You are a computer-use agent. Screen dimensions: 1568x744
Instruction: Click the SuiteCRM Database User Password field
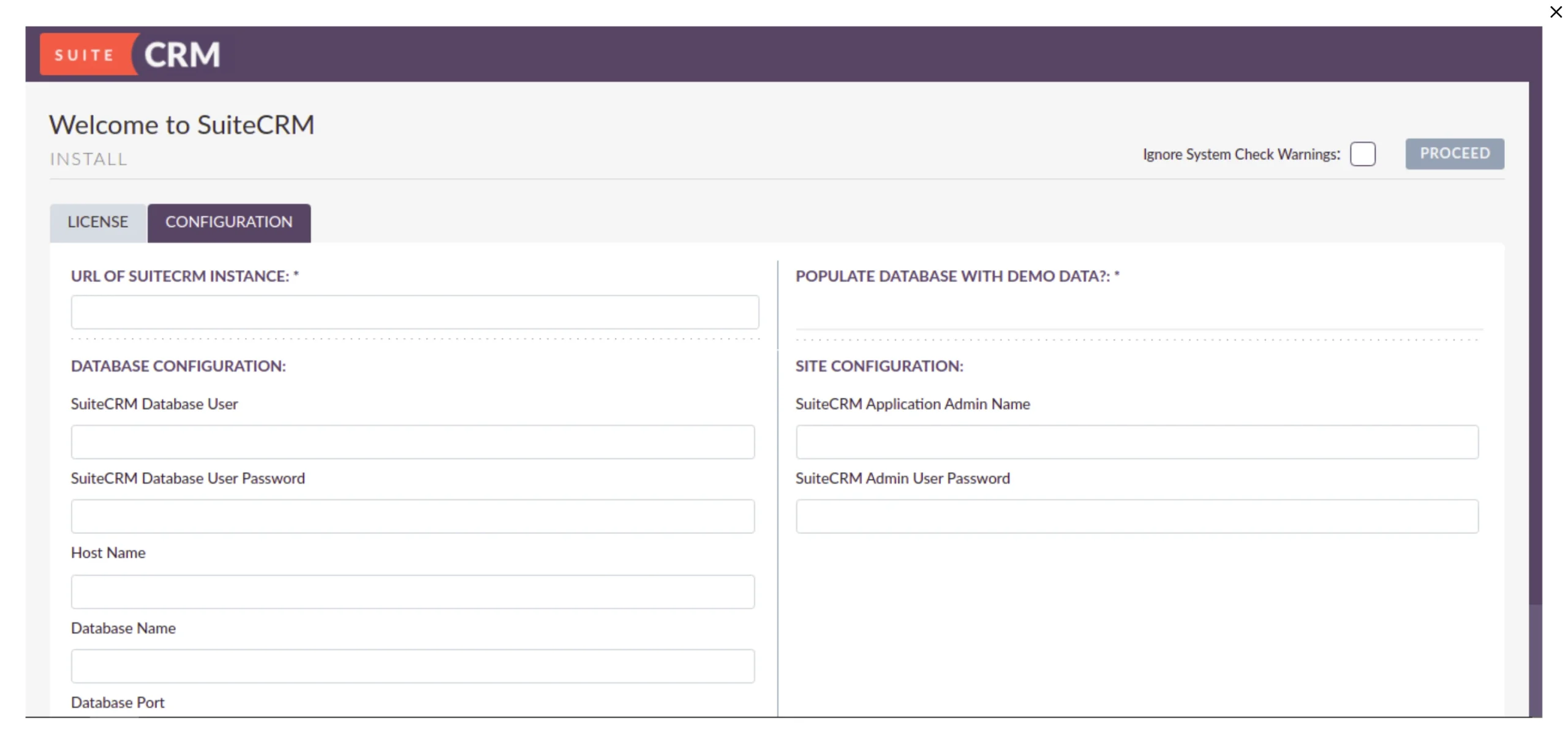(x=413, y=516)
